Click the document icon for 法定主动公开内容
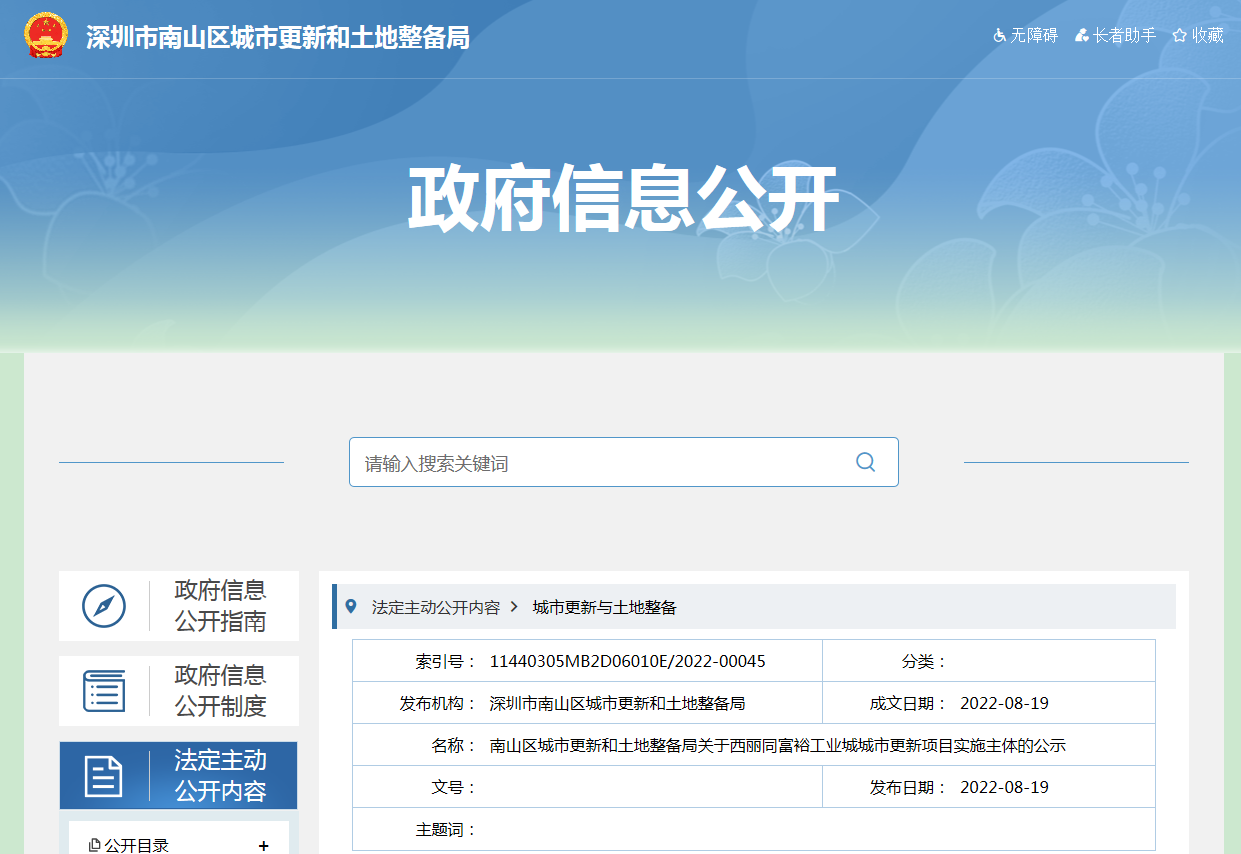 tap(104, 776)
